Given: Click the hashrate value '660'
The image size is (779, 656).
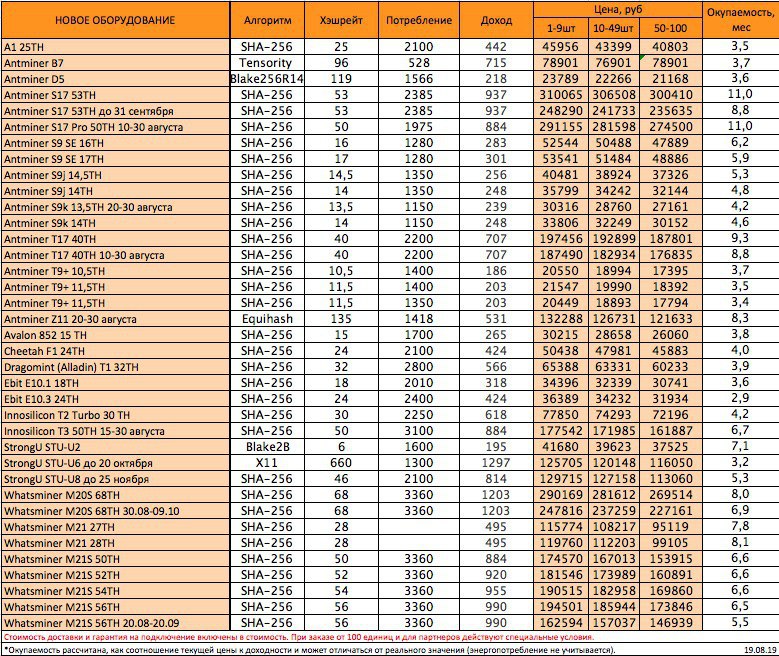Looking at the screenshot, I should (341, 463).
